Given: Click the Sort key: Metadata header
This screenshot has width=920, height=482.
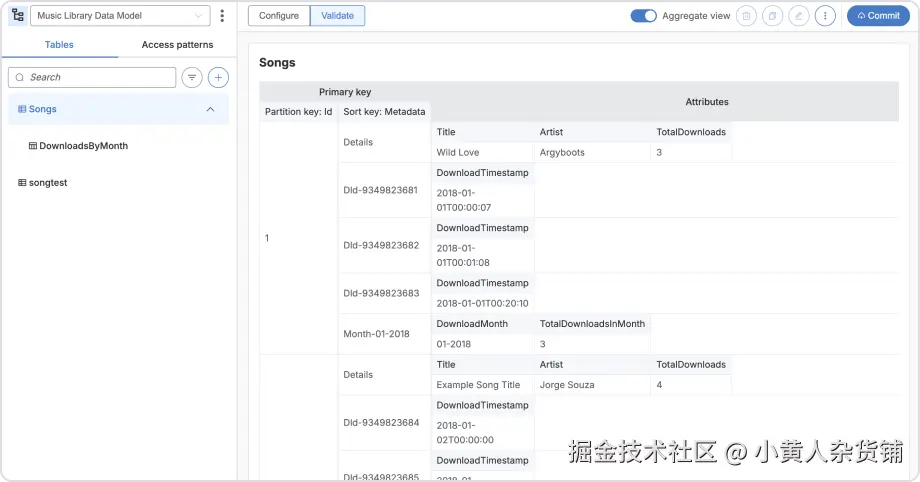Looking at the screenshot, I should [384, 112].
